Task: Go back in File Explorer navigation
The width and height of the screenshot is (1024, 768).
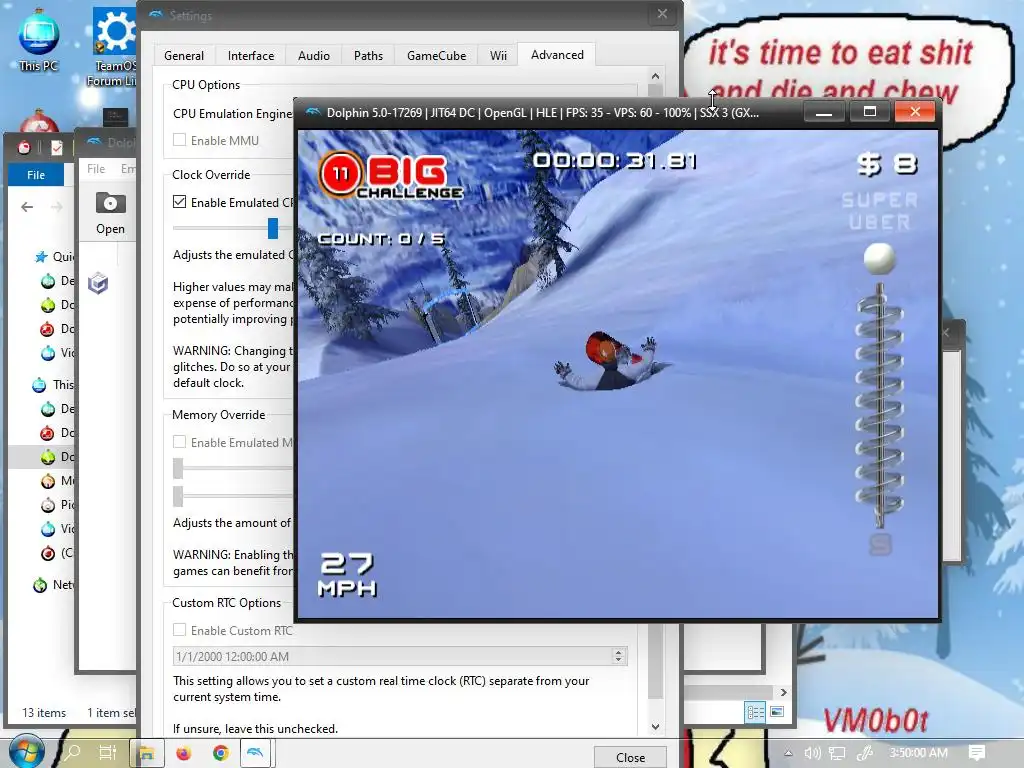Action: pos(27,207)
